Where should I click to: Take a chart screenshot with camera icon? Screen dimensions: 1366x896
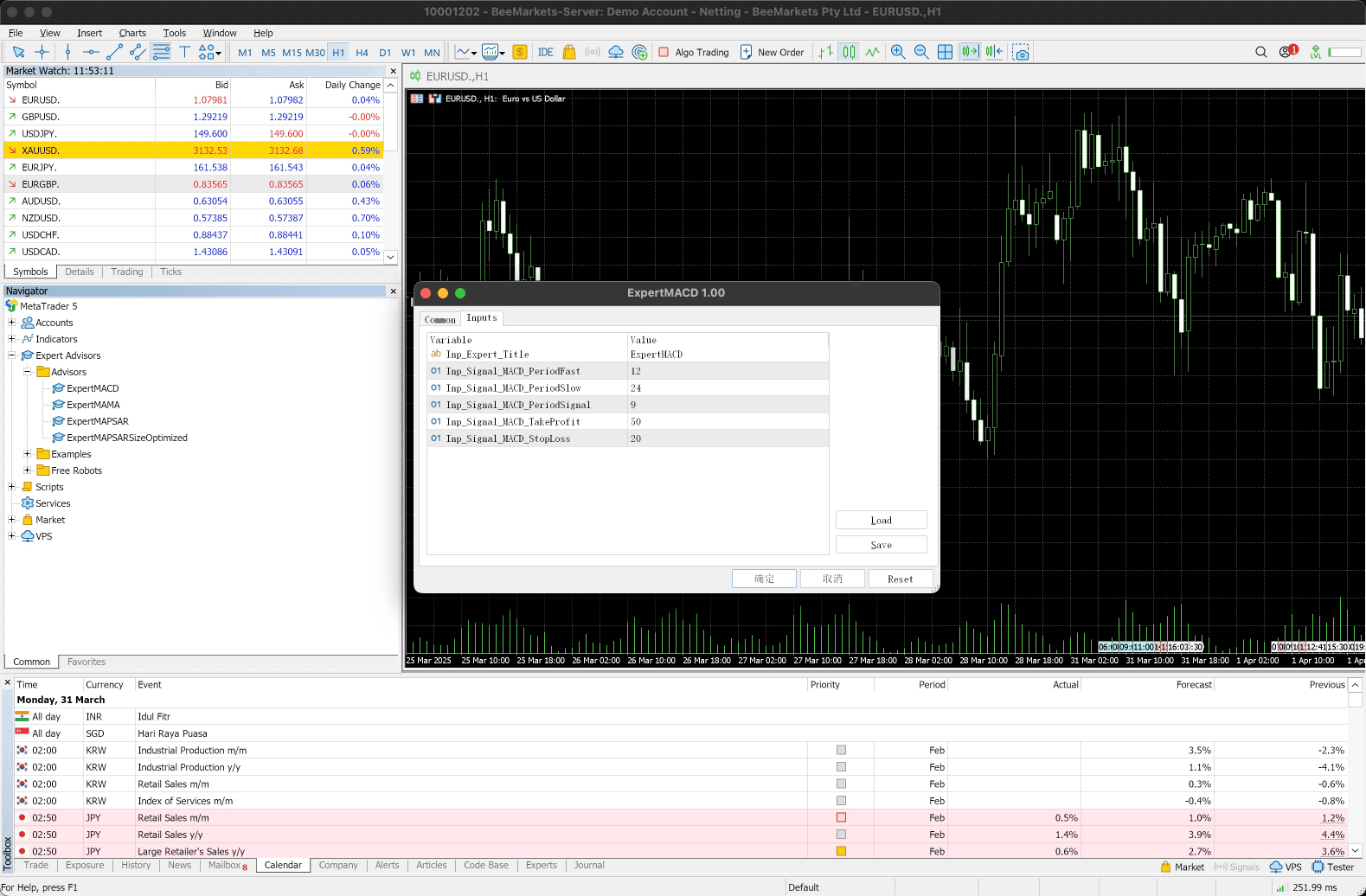click(x=1021, y=52)
